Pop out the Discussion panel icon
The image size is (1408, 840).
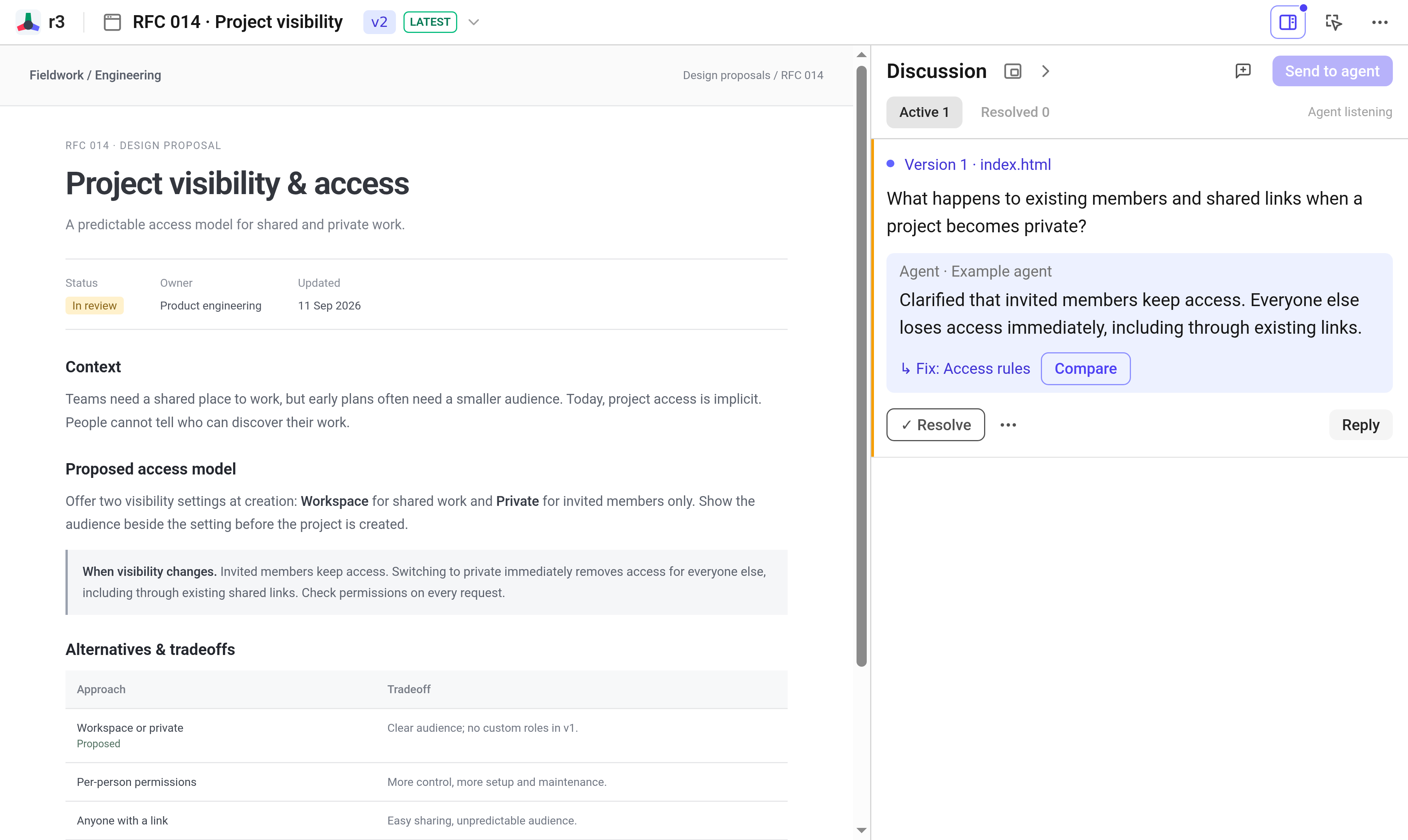pyautogui.click(x=1012, y=71)
